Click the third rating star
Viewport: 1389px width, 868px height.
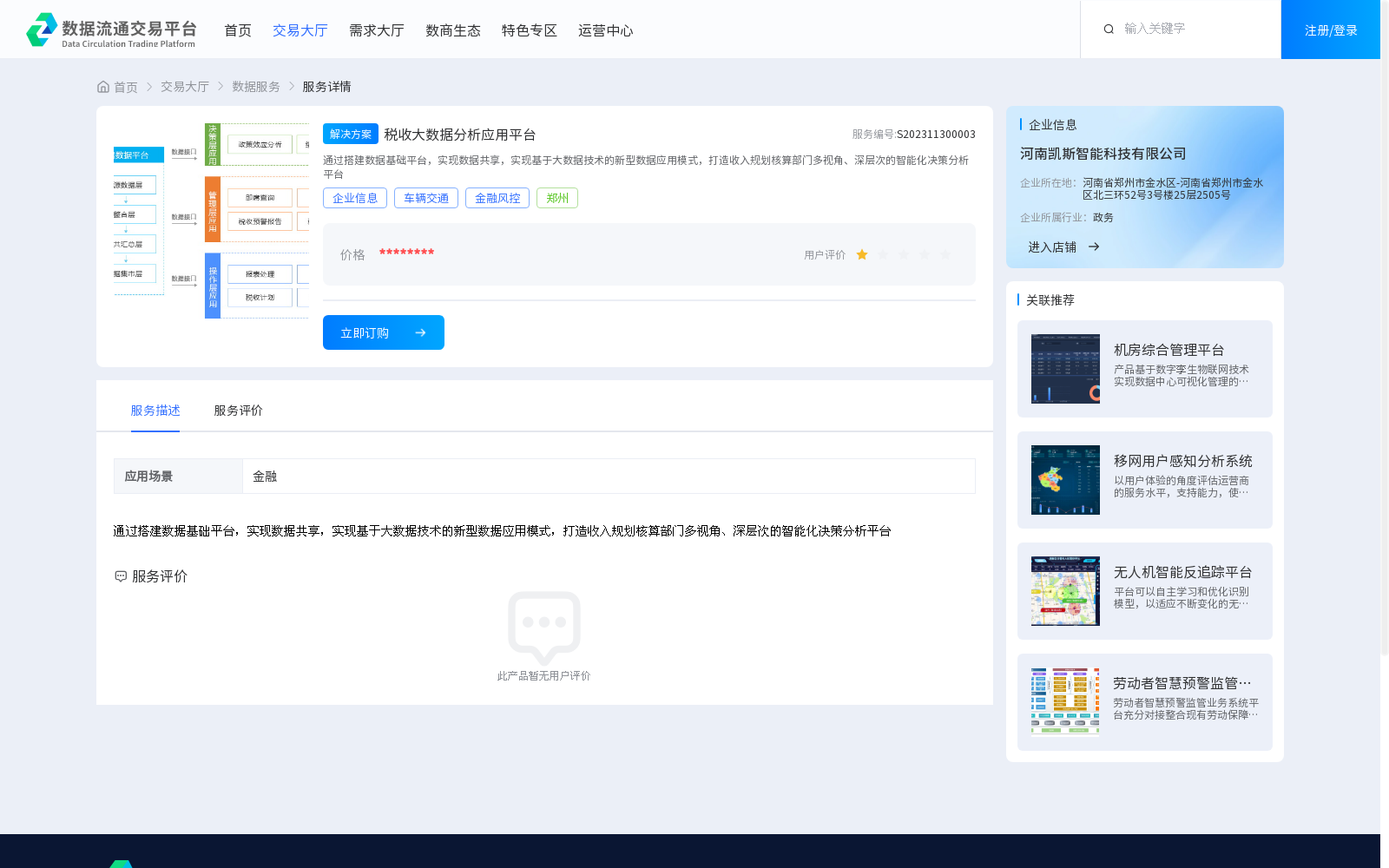pyautogui.click(x=904, y=254)
